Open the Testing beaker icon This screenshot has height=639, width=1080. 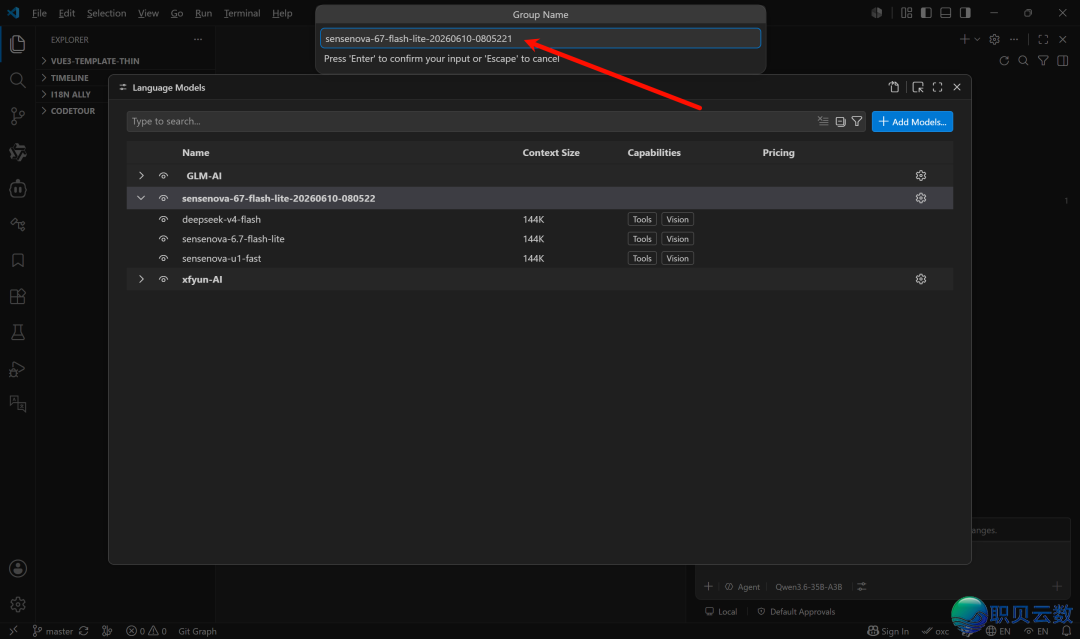tap(18, 333)
